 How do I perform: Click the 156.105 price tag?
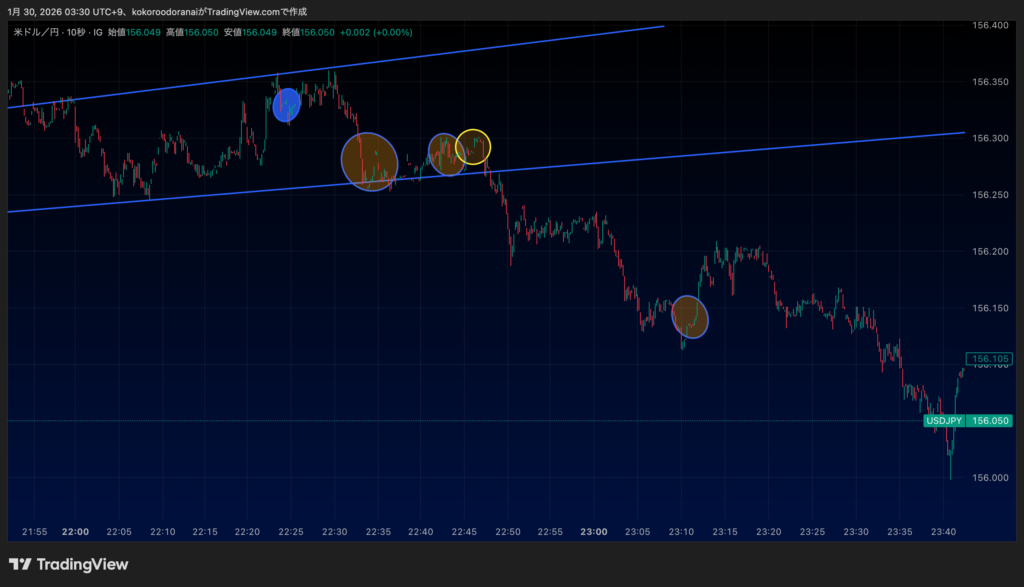[x=989, y=359]
